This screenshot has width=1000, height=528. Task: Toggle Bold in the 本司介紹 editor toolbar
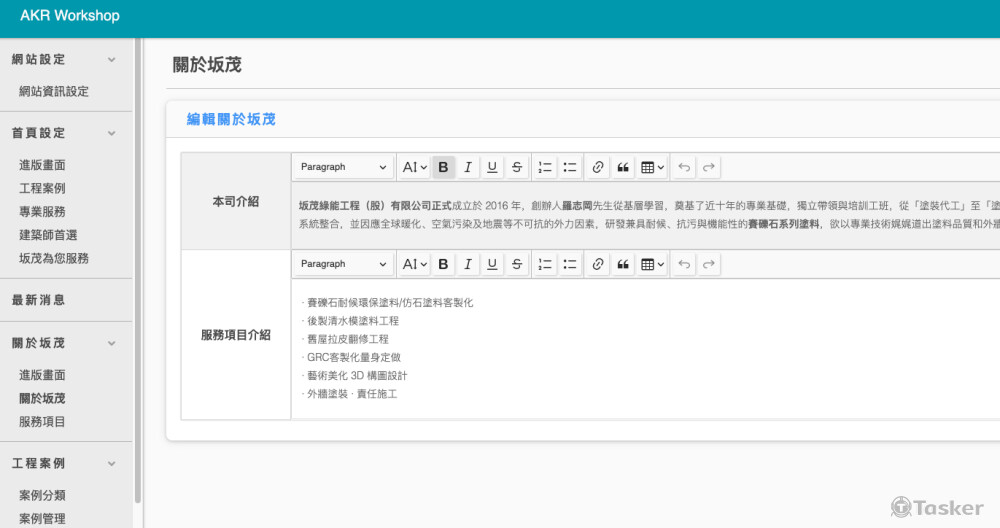point(443,167)
